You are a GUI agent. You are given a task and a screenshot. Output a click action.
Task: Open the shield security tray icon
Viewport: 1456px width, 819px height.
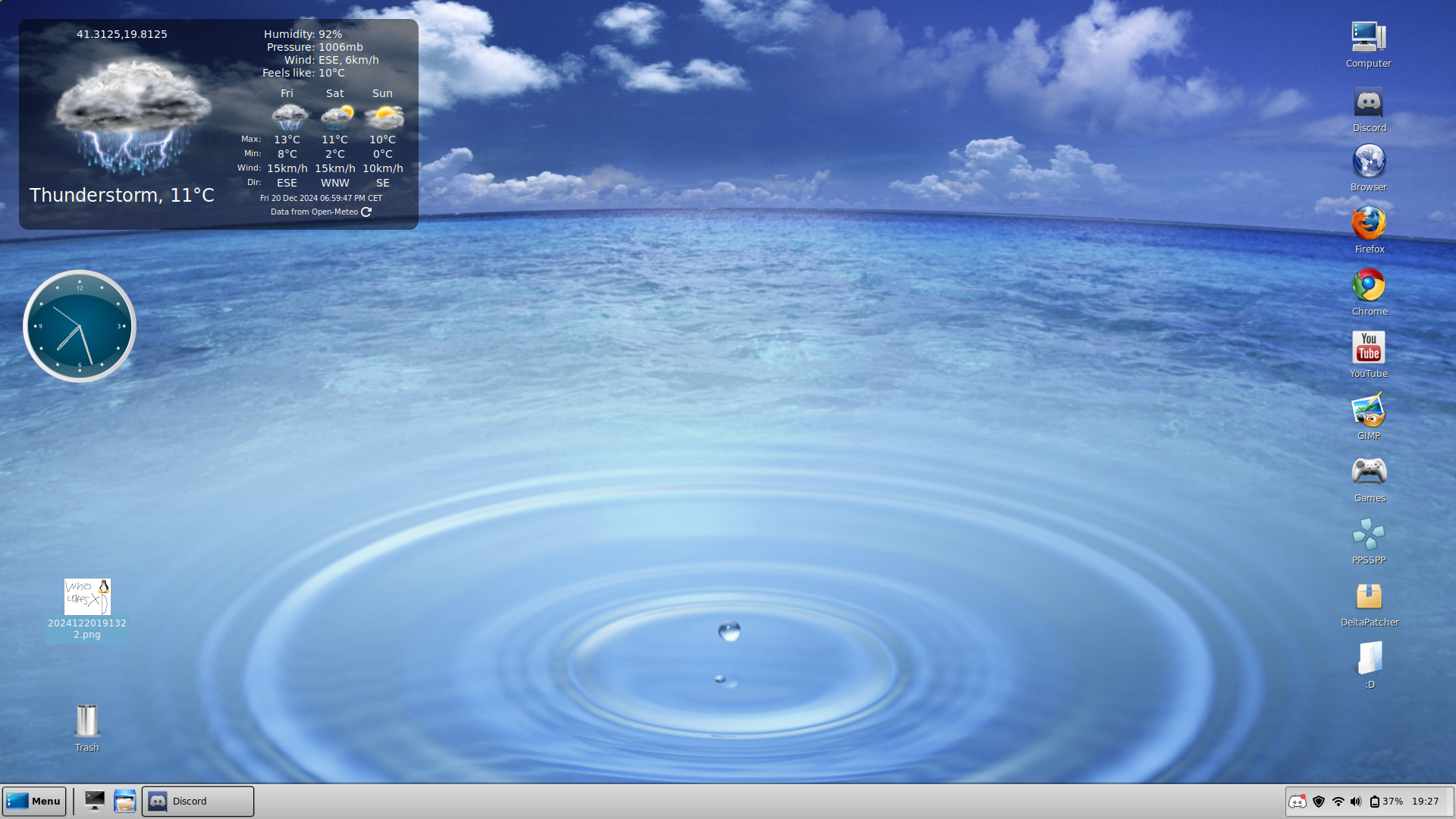click(1319, 802)
